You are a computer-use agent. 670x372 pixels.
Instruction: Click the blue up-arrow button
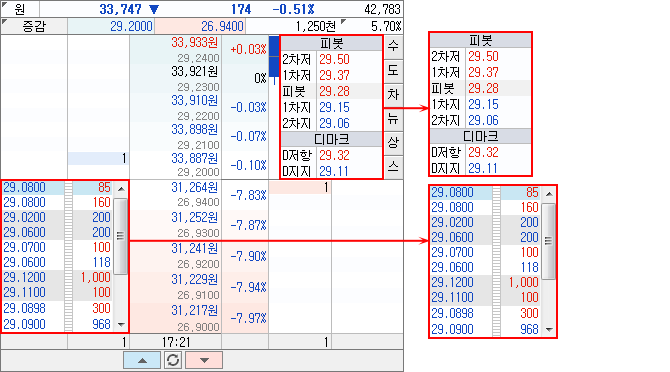click(x=142, y=360)
